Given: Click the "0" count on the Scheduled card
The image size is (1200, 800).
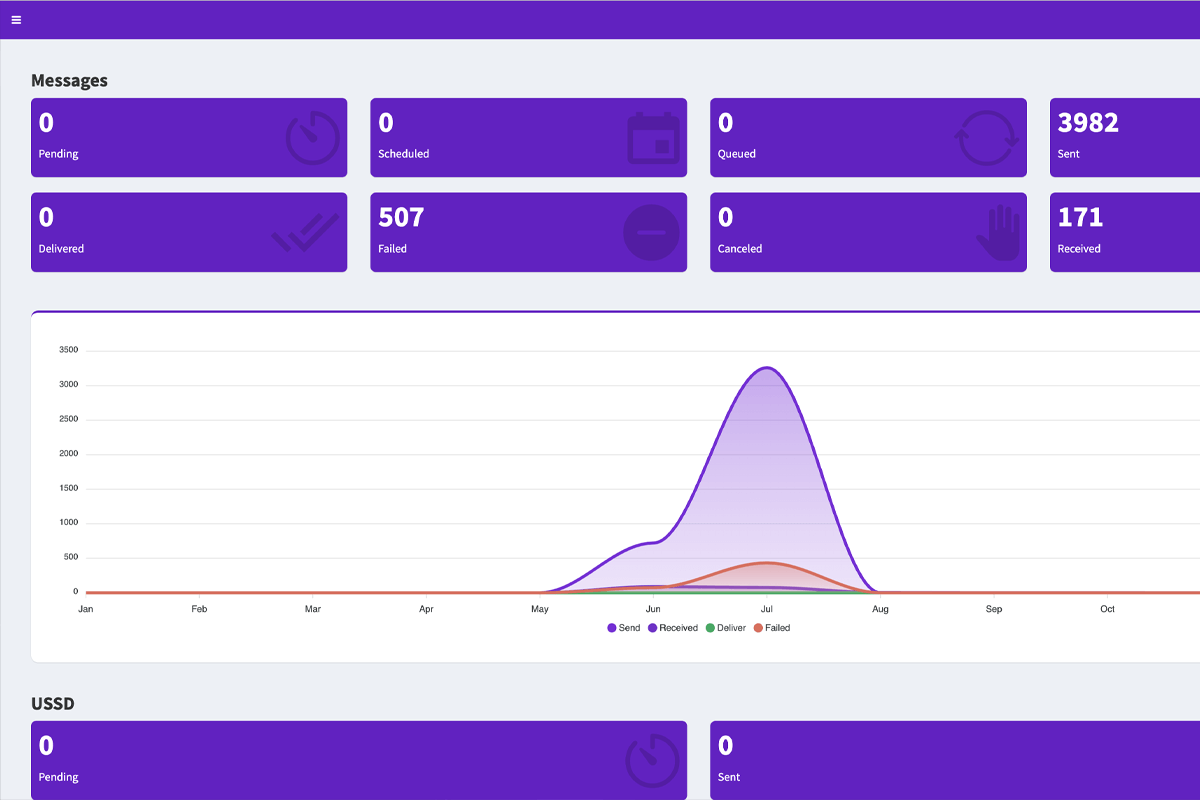Looking at the screenshot, I should coord(386,123).
